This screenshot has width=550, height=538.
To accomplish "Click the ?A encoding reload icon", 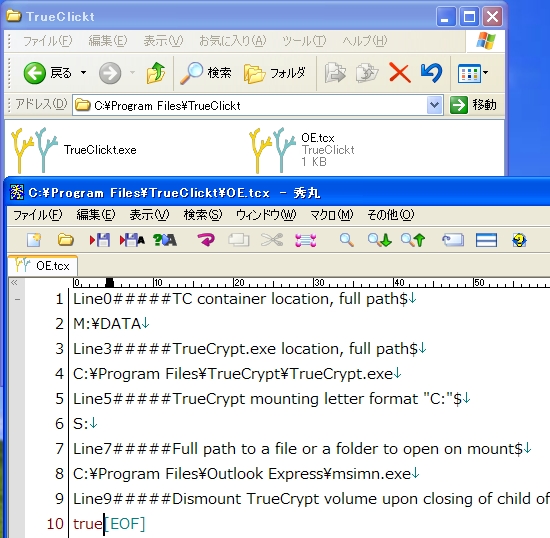I will pos(165,240).
